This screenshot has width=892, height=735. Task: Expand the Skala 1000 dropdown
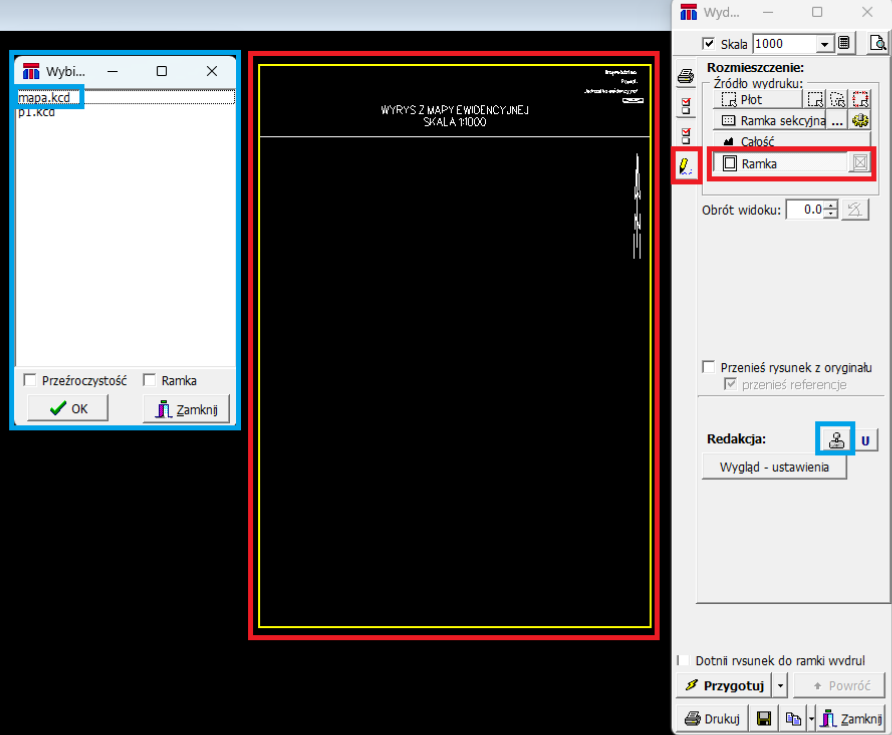coord(825,44)
